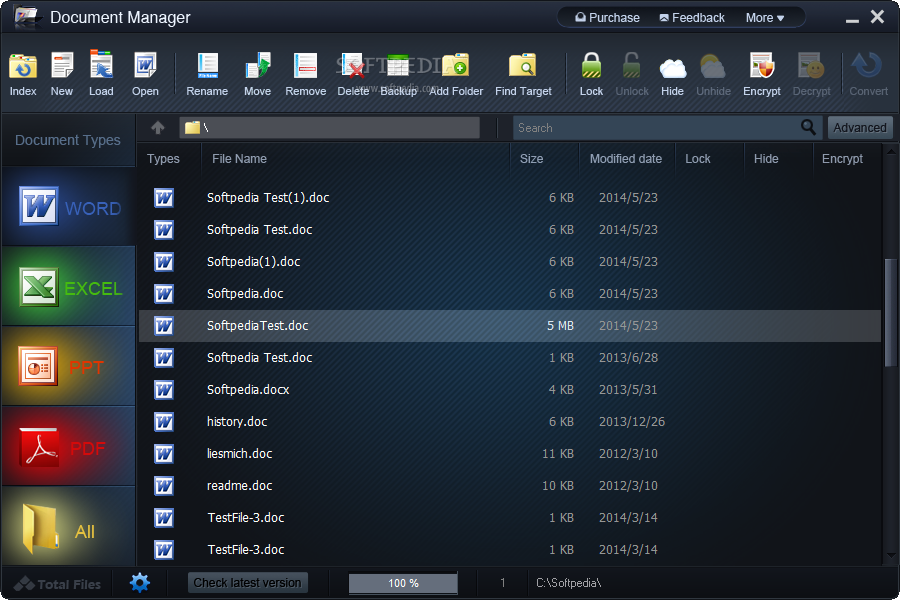Filter by PPT document type
The image size is (900, 600).
click(68, 366)
